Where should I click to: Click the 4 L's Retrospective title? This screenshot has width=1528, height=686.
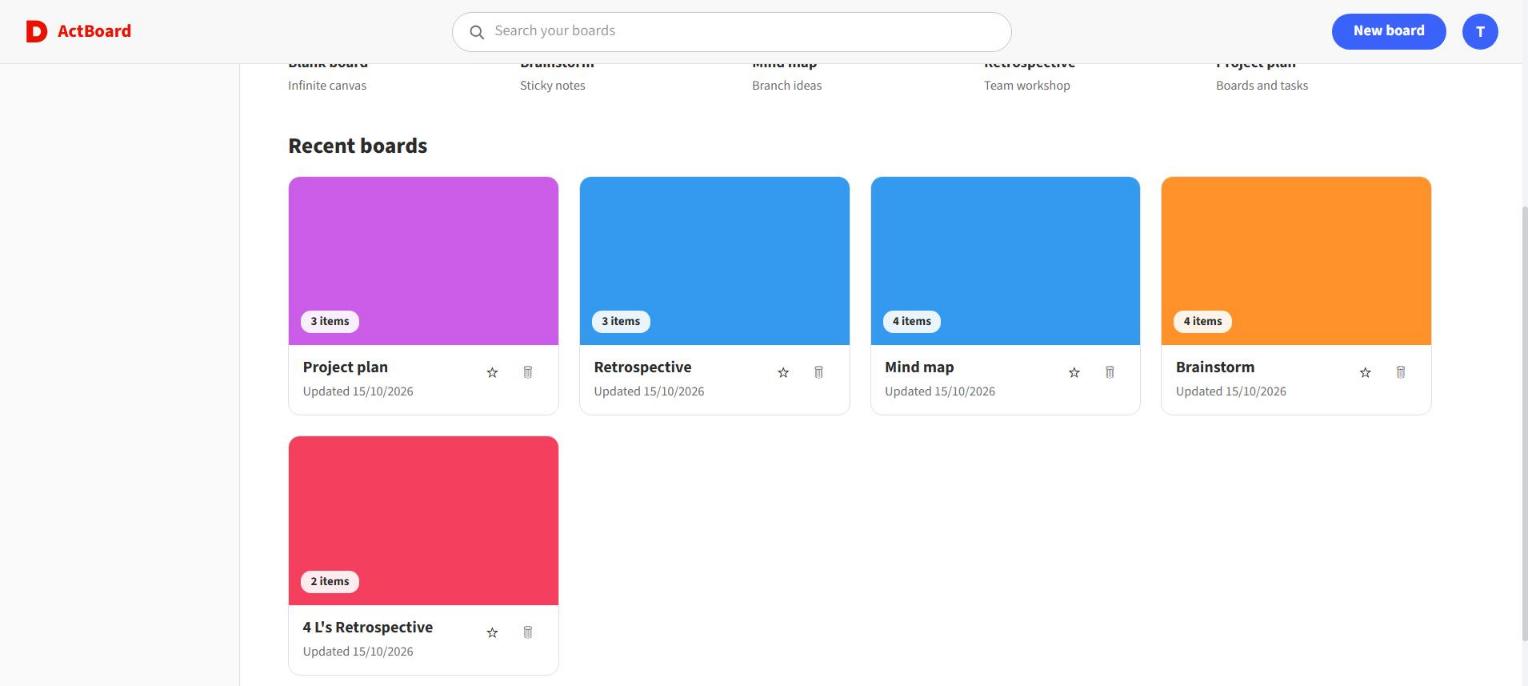[368, 627]
